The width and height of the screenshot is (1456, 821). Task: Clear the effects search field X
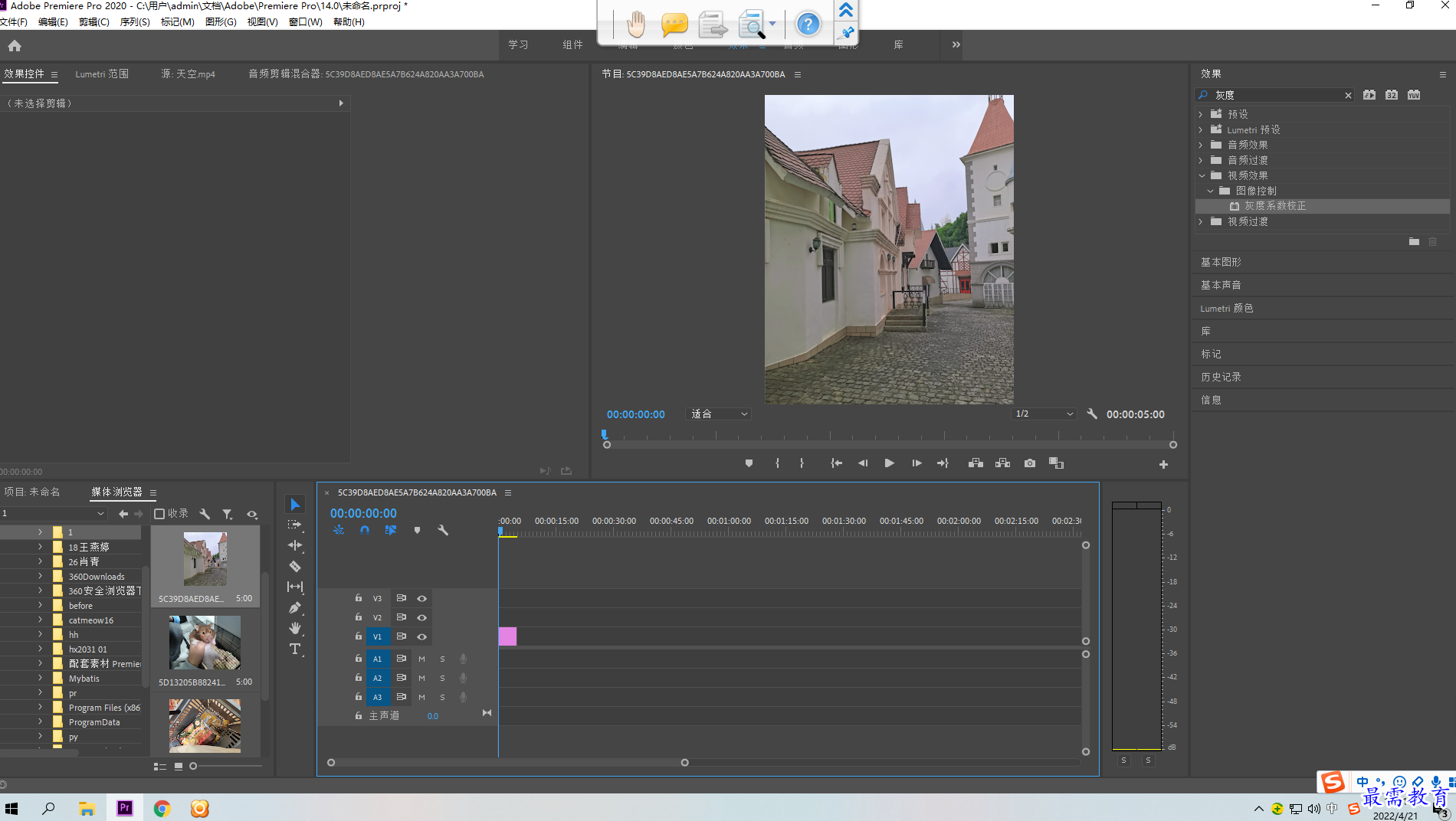(1348, 95)
